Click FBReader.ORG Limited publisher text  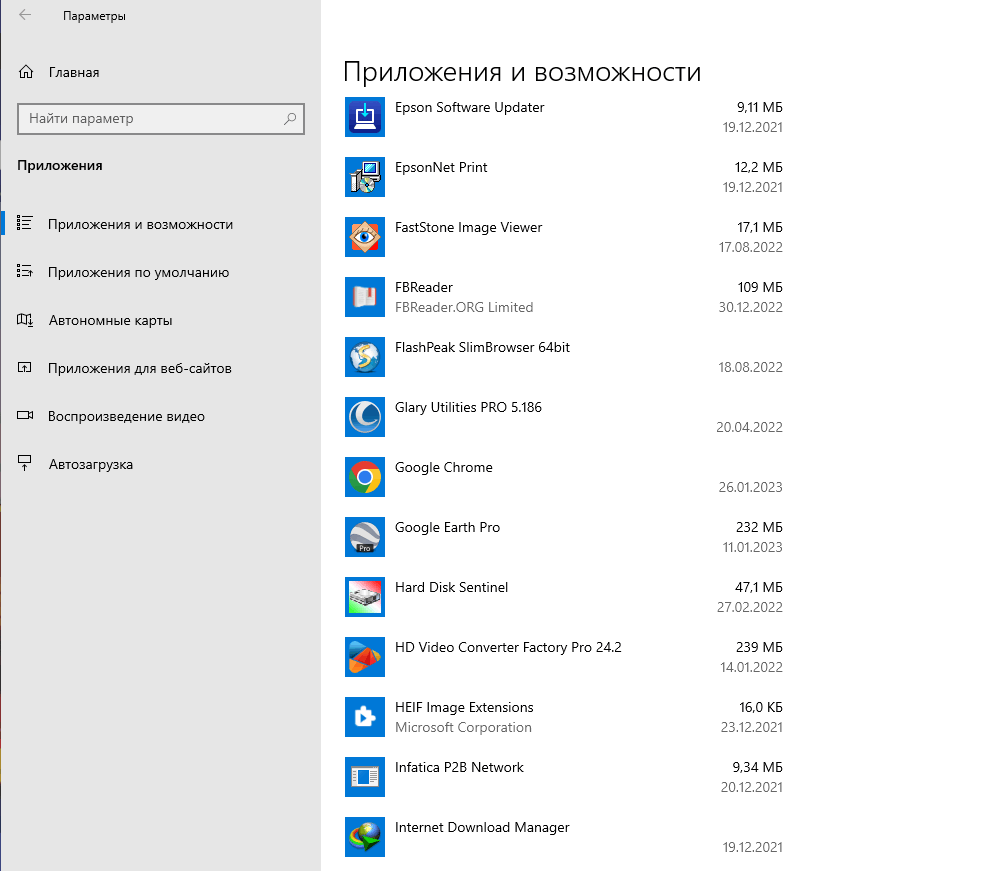(x=464, y=307)
